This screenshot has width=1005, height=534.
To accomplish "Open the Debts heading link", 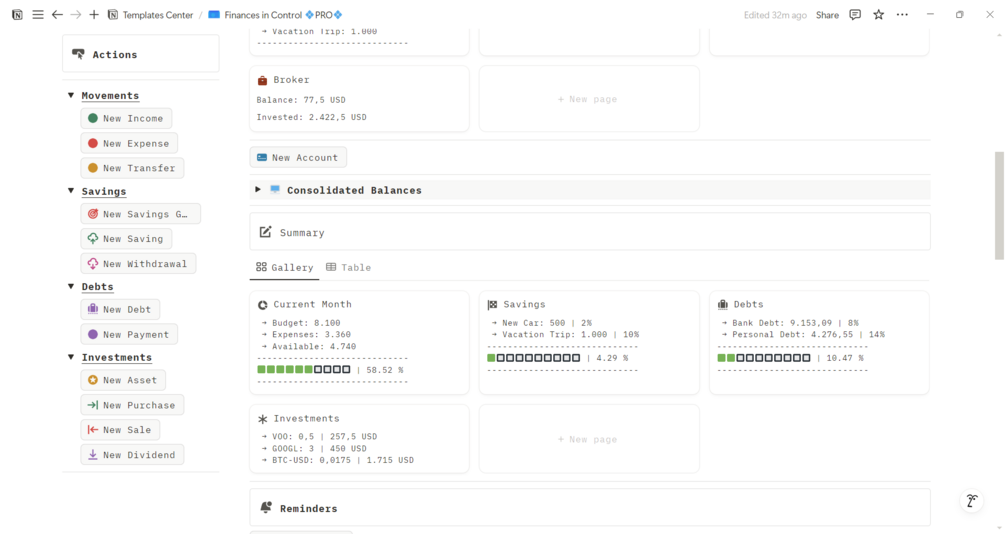I will (97, 287).
